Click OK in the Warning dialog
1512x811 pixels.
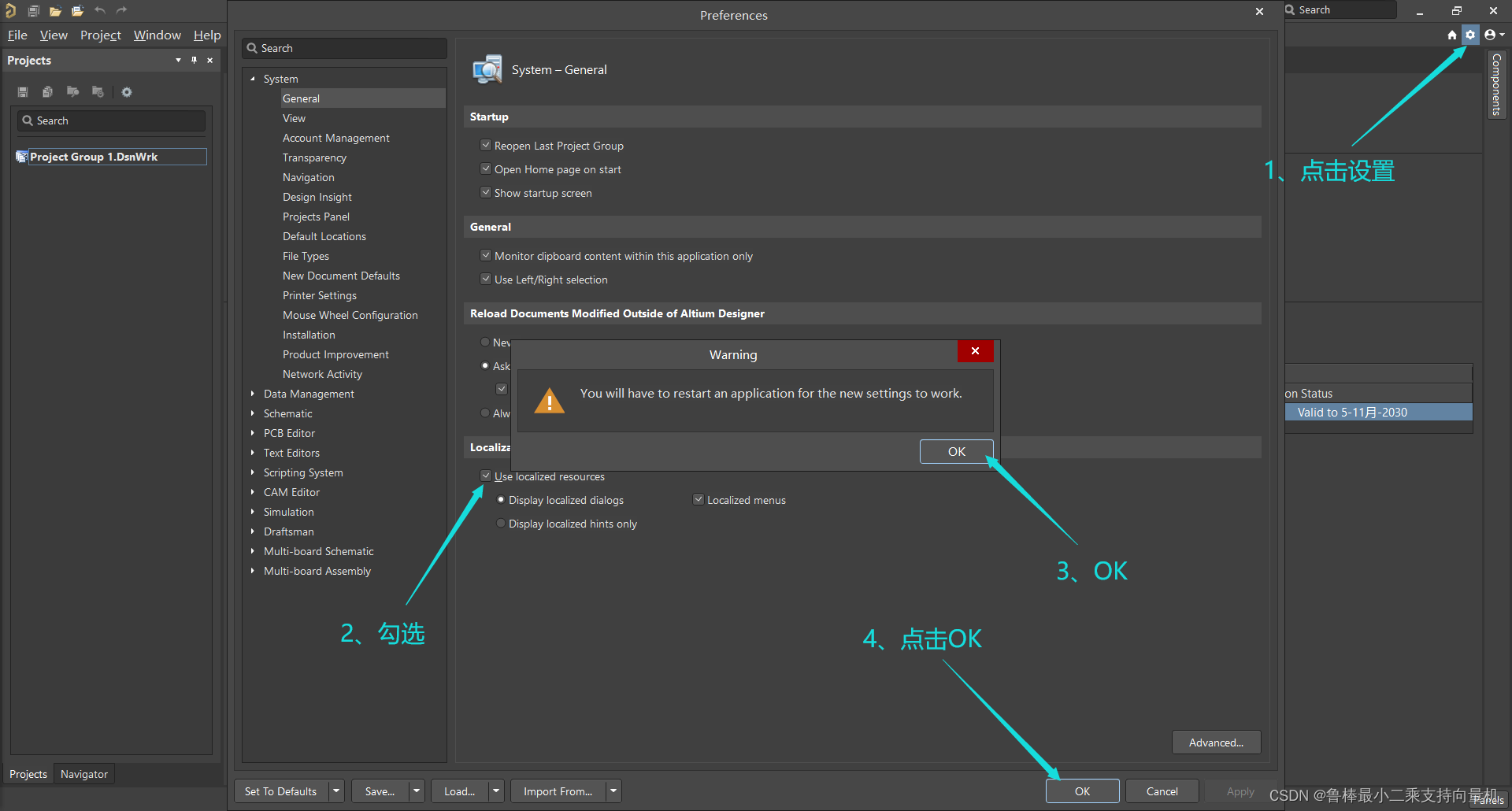956,451
